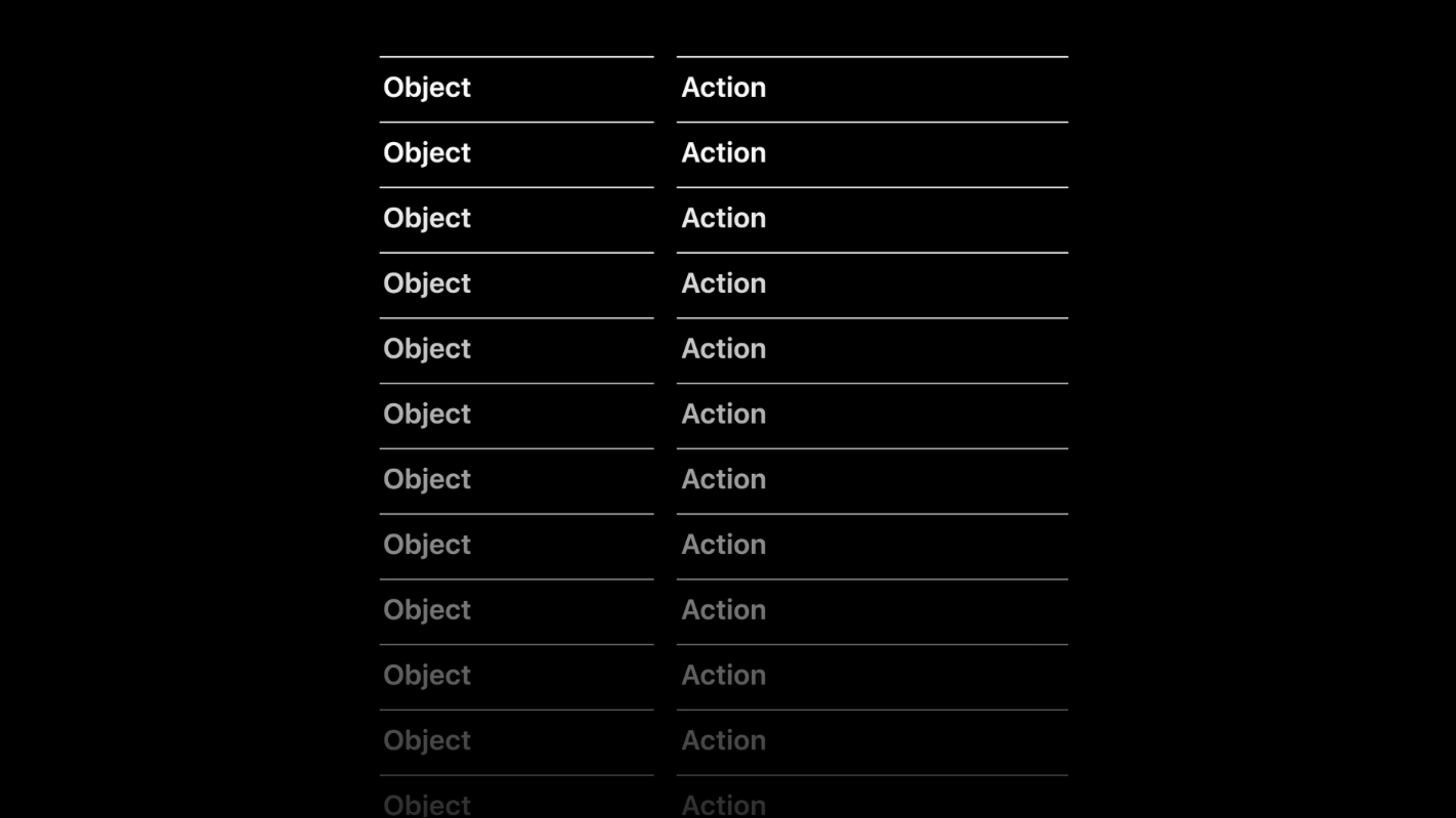Click Object in the third row
The image size is (1456, 818).
(427, 219)
